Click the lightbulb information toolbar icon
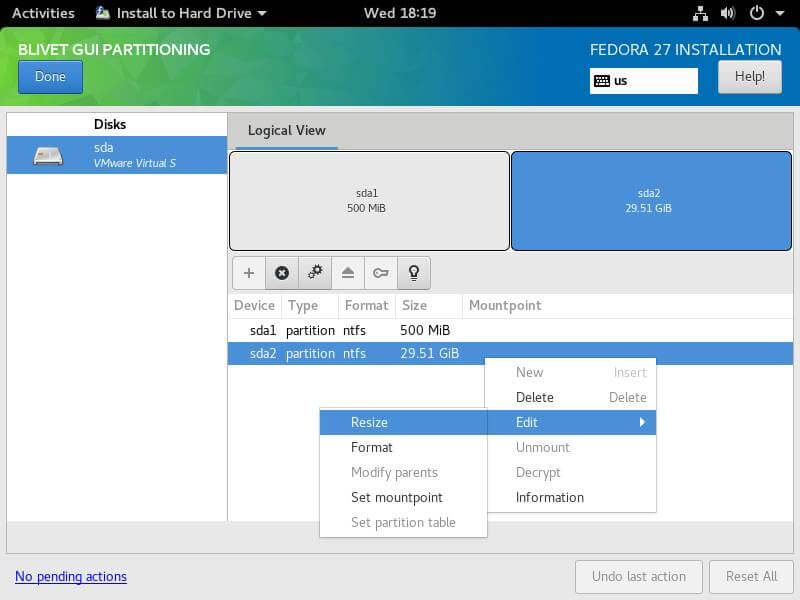Image resolution: width=800 pixels, height=600 pixels. [x=414, y=273]
